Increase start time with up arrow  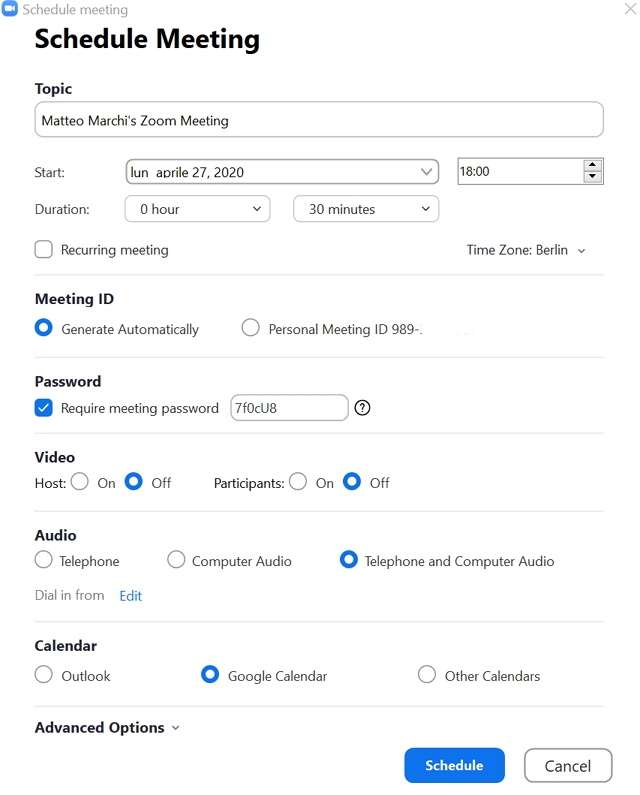coord(592,165)
